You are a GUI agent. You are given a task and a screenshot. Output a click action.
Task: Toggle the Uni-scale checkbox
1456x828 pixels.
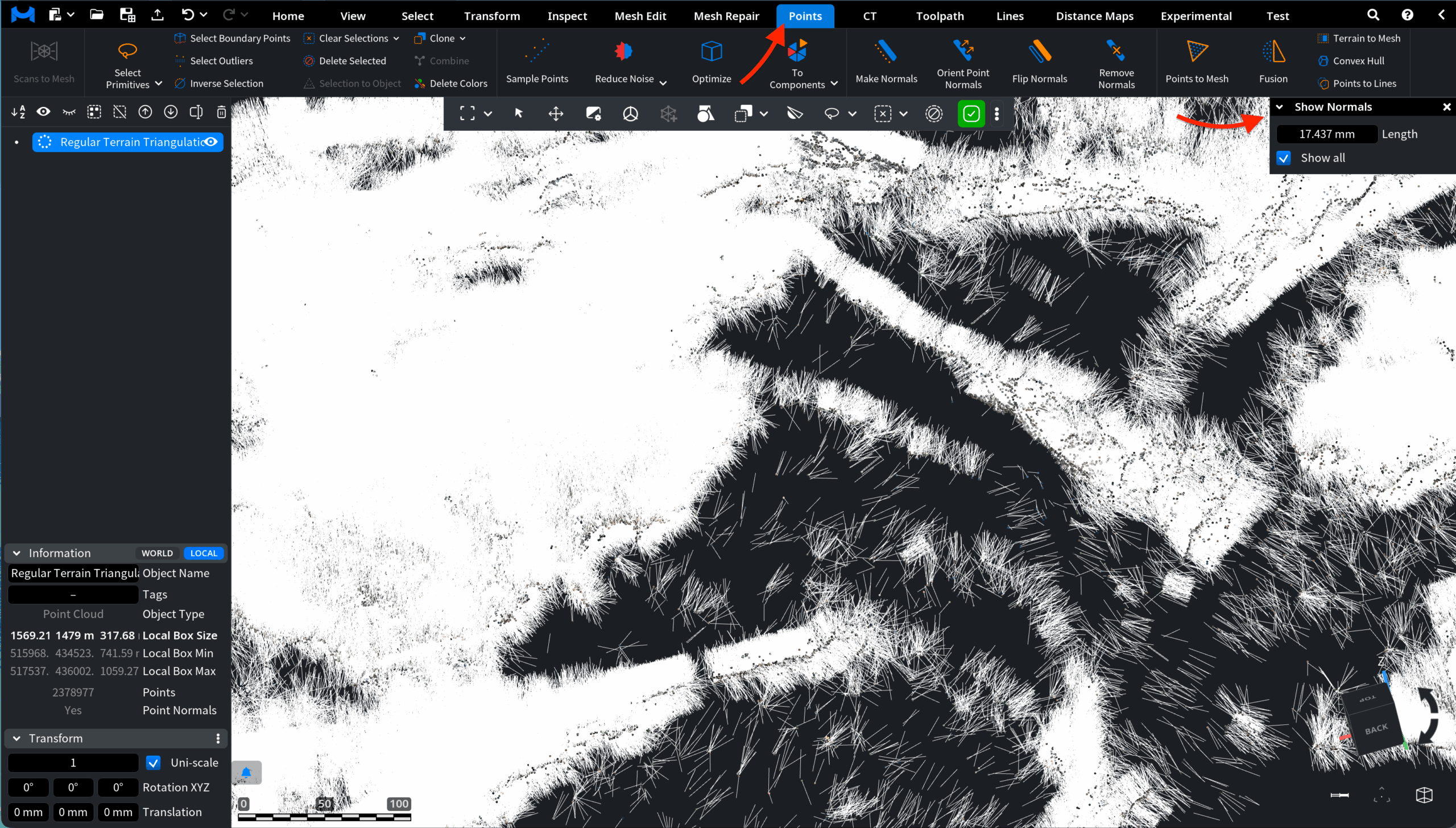[153, 763]
